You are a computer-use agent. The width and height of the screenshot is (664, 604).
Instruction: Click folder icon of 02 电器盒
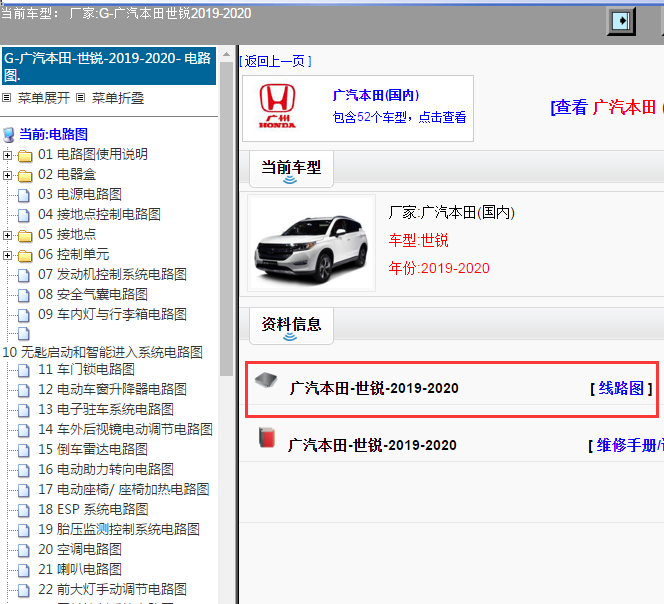(25, 175)
